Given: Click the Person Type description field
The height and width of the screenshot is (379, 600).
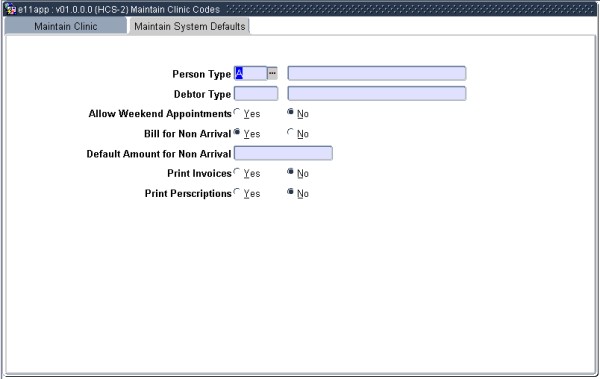Looking at the screenshot, I should pos(377,73).
